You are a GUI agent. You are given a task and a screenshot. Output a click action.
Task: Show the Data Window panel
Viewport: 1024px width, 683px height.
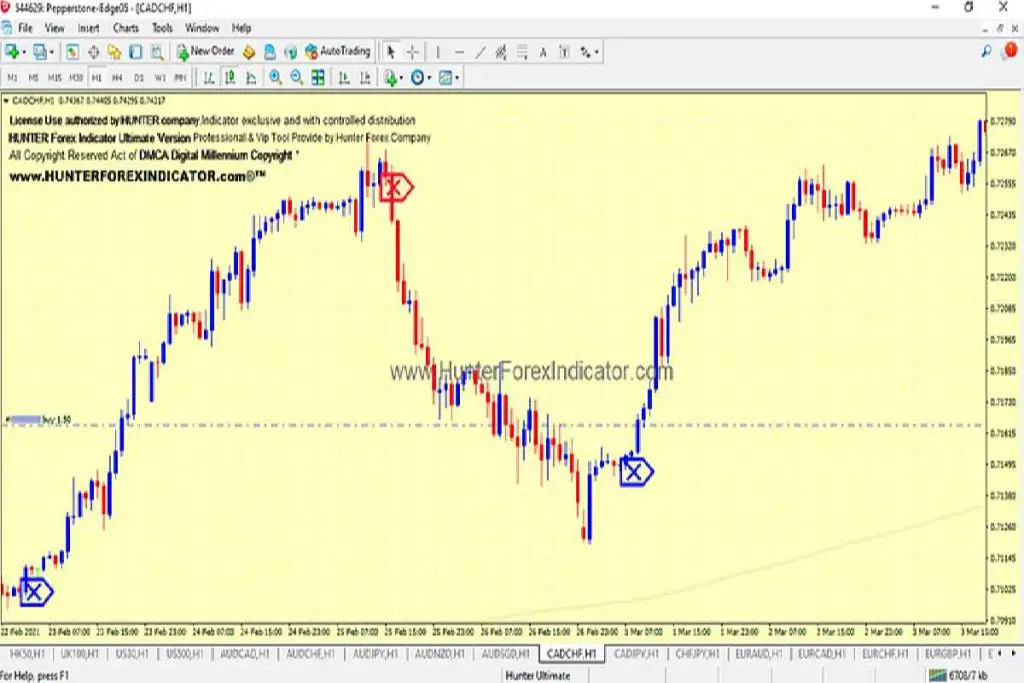(93, 52)
